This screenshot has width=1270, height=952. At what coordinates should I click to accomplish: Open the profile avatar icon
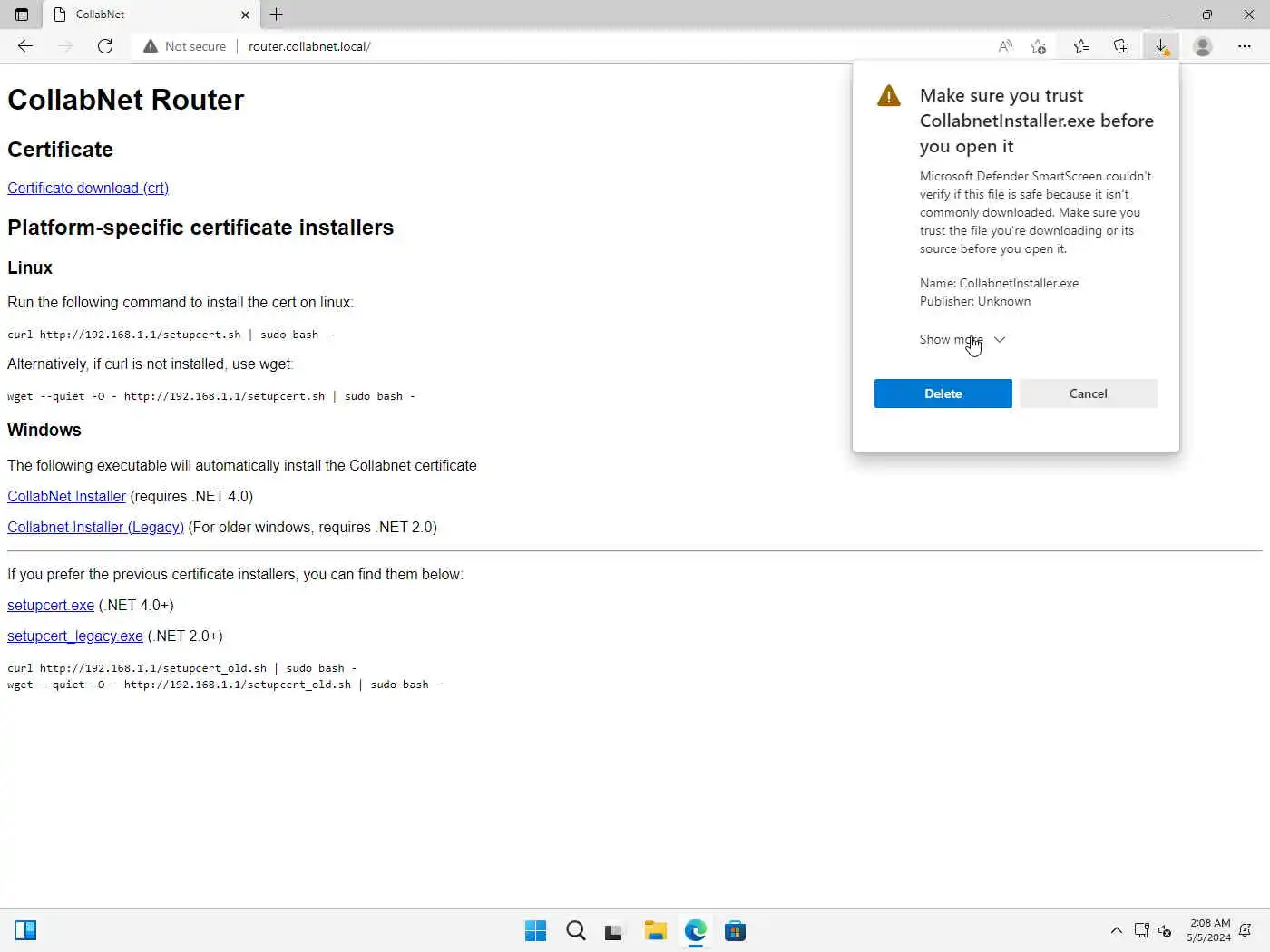click(x=1203, y=46)
